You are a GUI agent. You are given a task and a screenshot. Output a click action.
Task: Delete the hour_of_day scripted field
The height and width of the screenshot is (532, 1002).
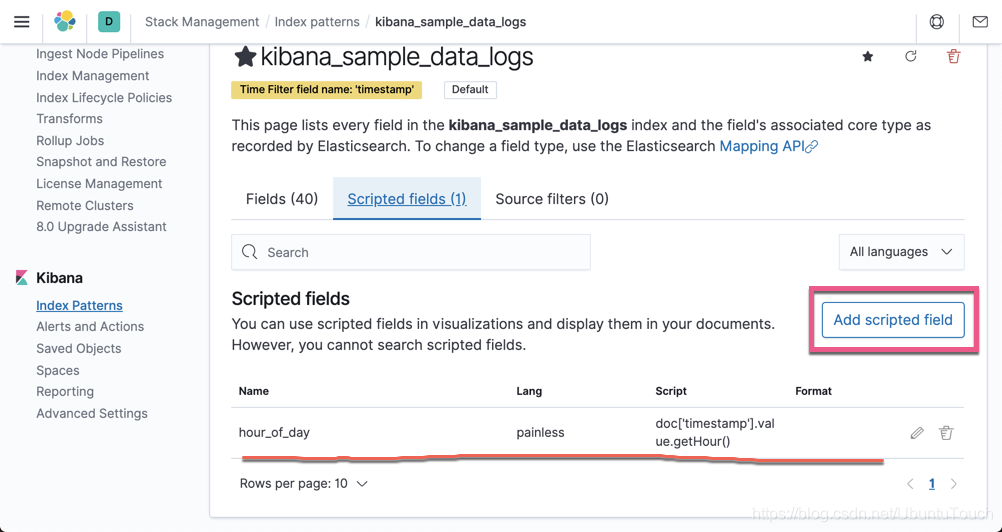tap(946, 433)
